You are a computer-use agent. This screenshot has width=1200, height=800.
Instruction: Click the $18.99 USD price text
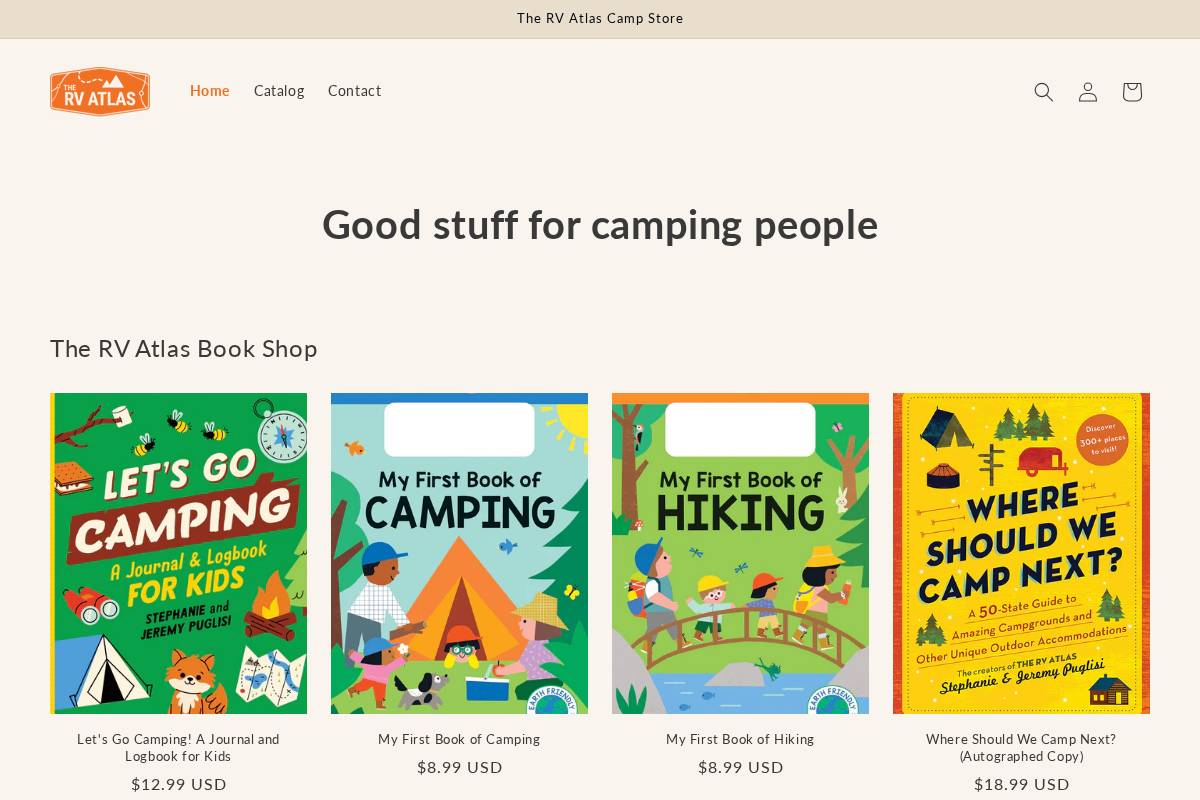coord(1021,784)
